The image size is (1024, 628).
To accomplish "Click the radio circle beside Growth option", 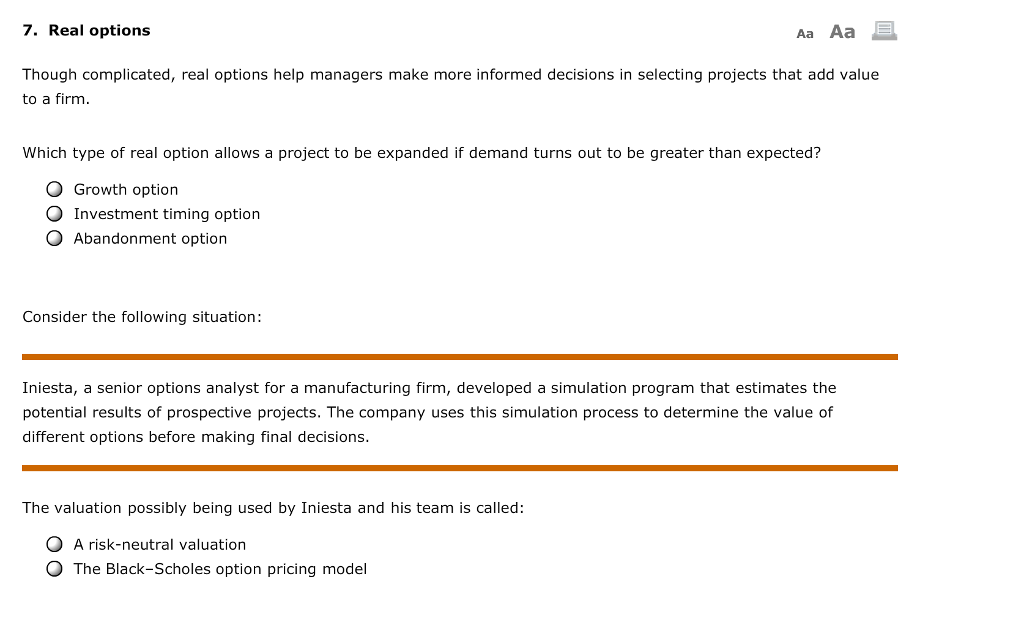I will (55, 188).
